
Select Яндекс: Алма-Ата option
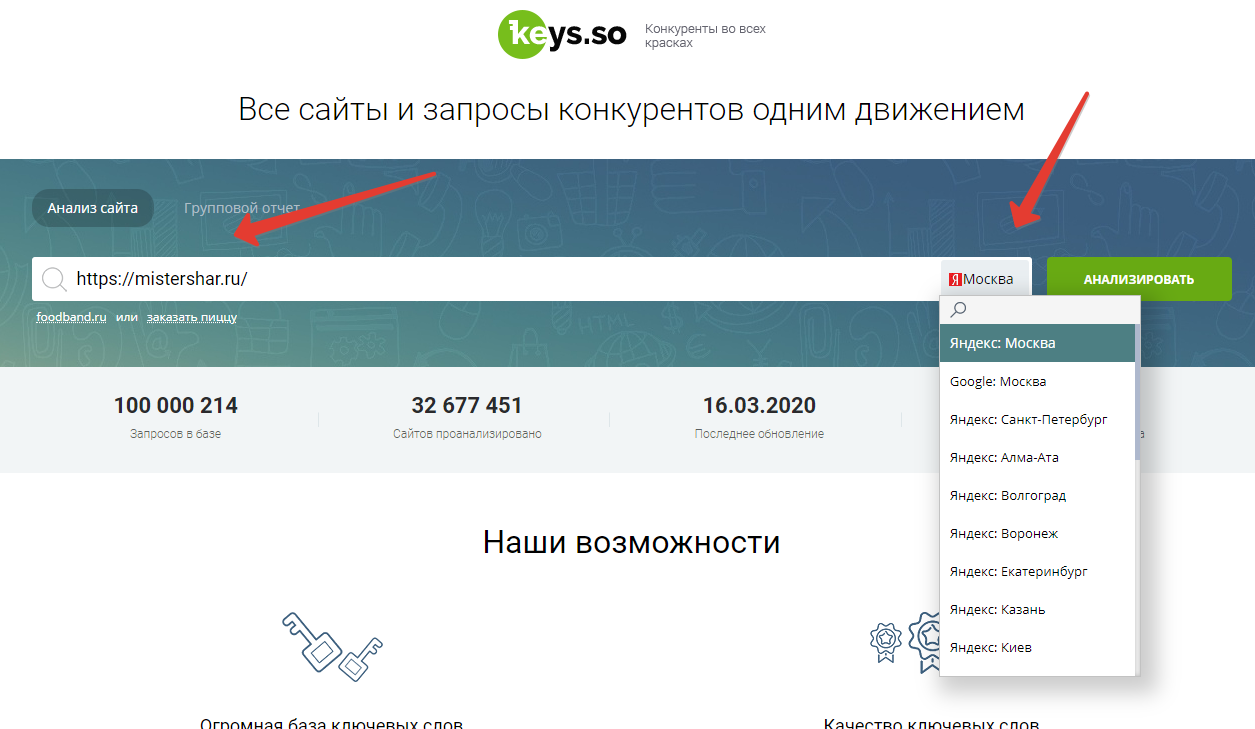[1037, 457]
